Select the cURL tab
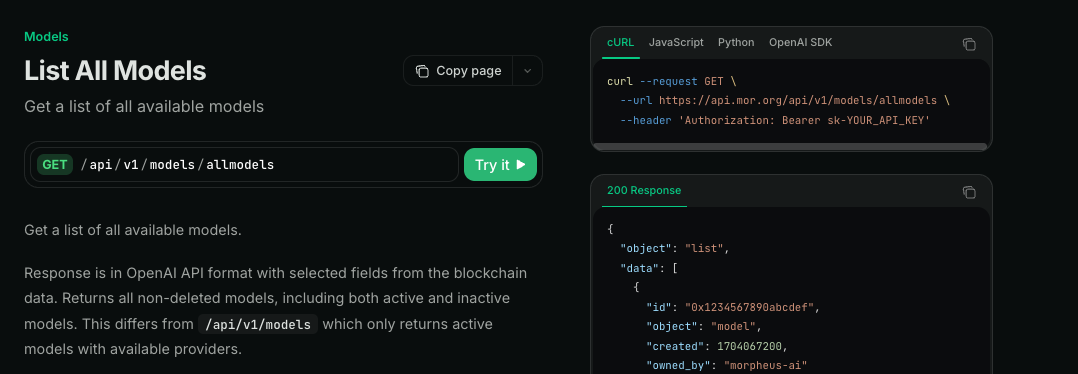The image size is (1078, 374). (x=621, y=43)
